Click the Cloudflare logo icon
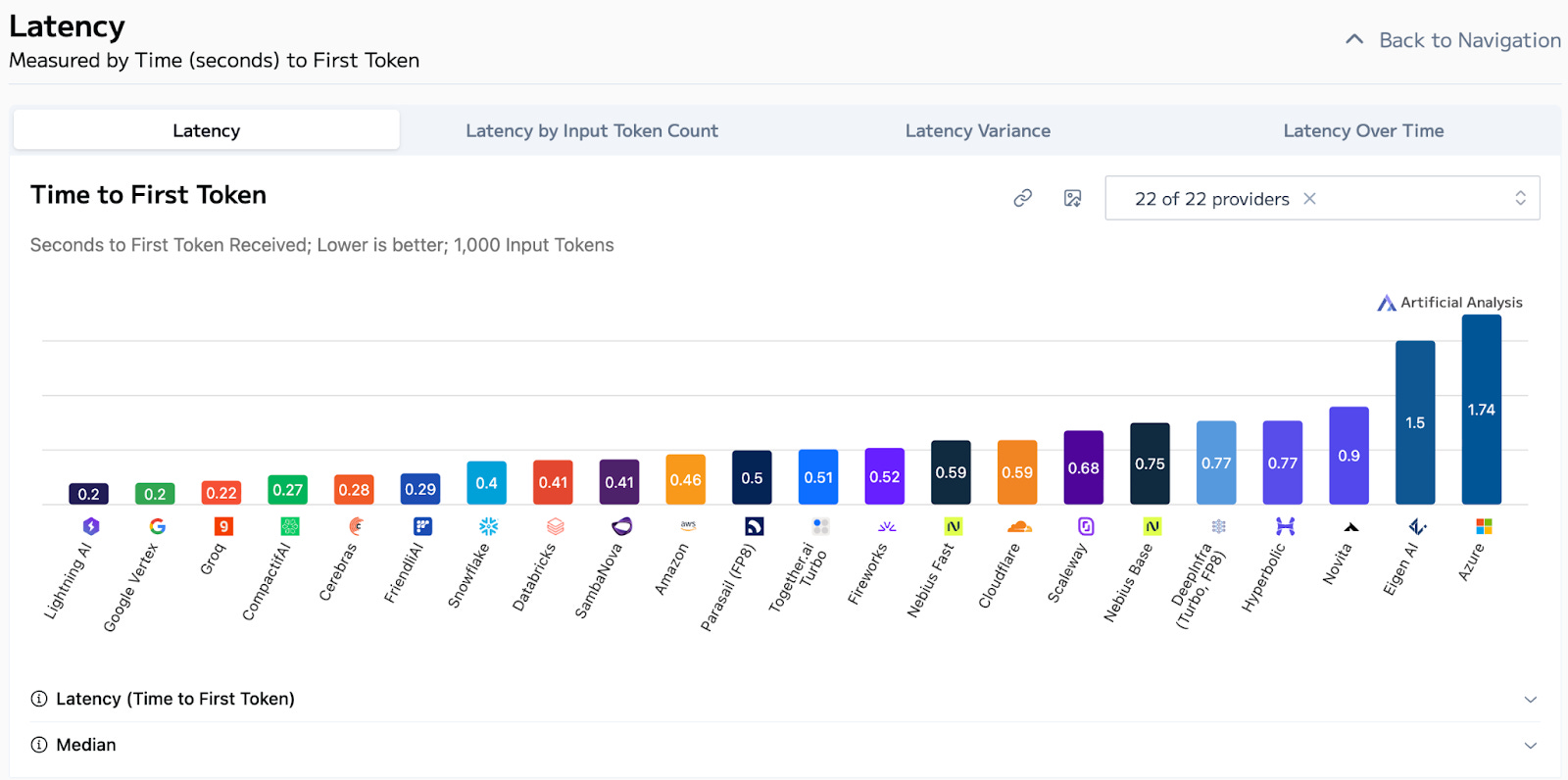 click(x=1019, y=526)
